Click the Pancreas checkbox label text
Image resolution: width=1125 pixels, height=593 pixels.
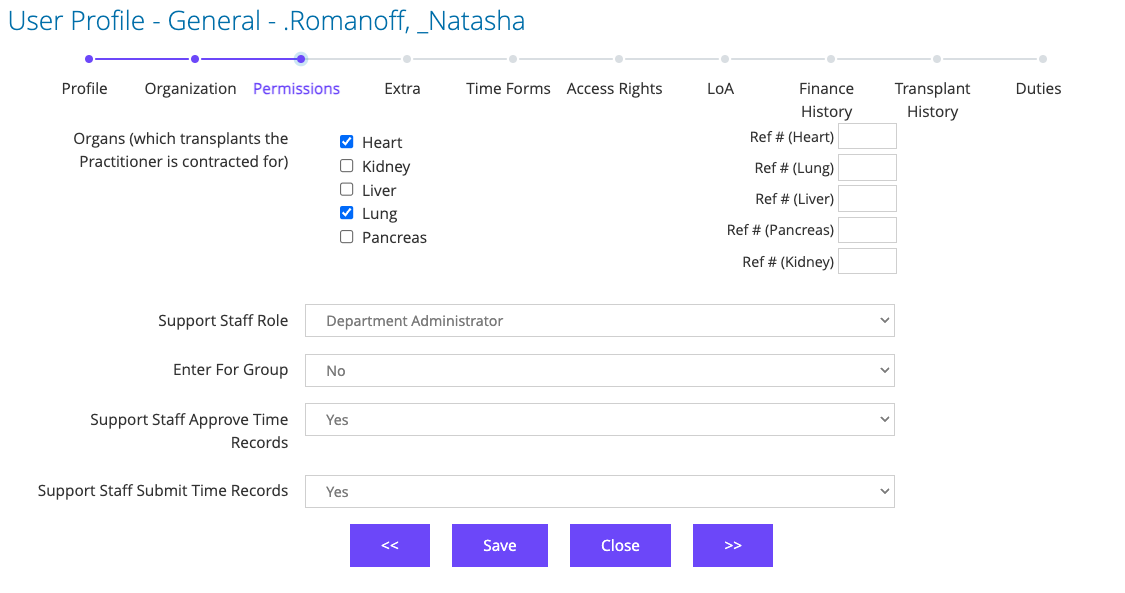[394, 237]
